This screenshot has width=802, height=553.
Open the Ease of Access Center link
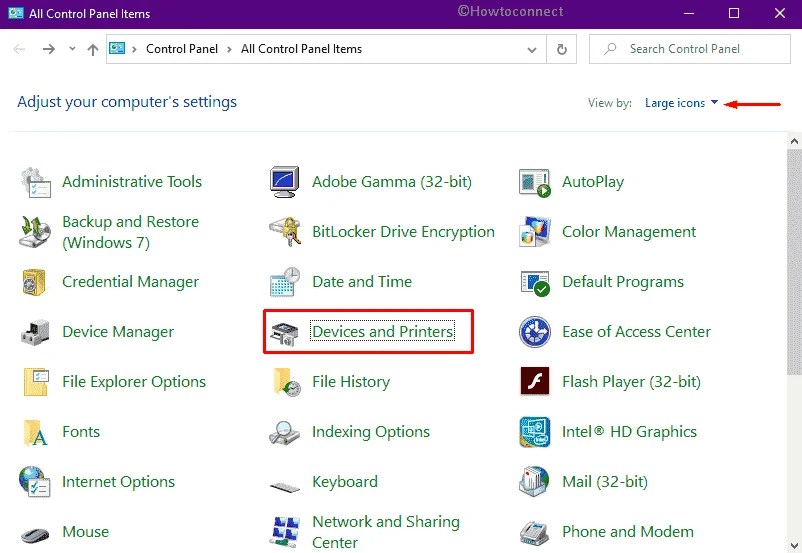(x=636, y=331)
